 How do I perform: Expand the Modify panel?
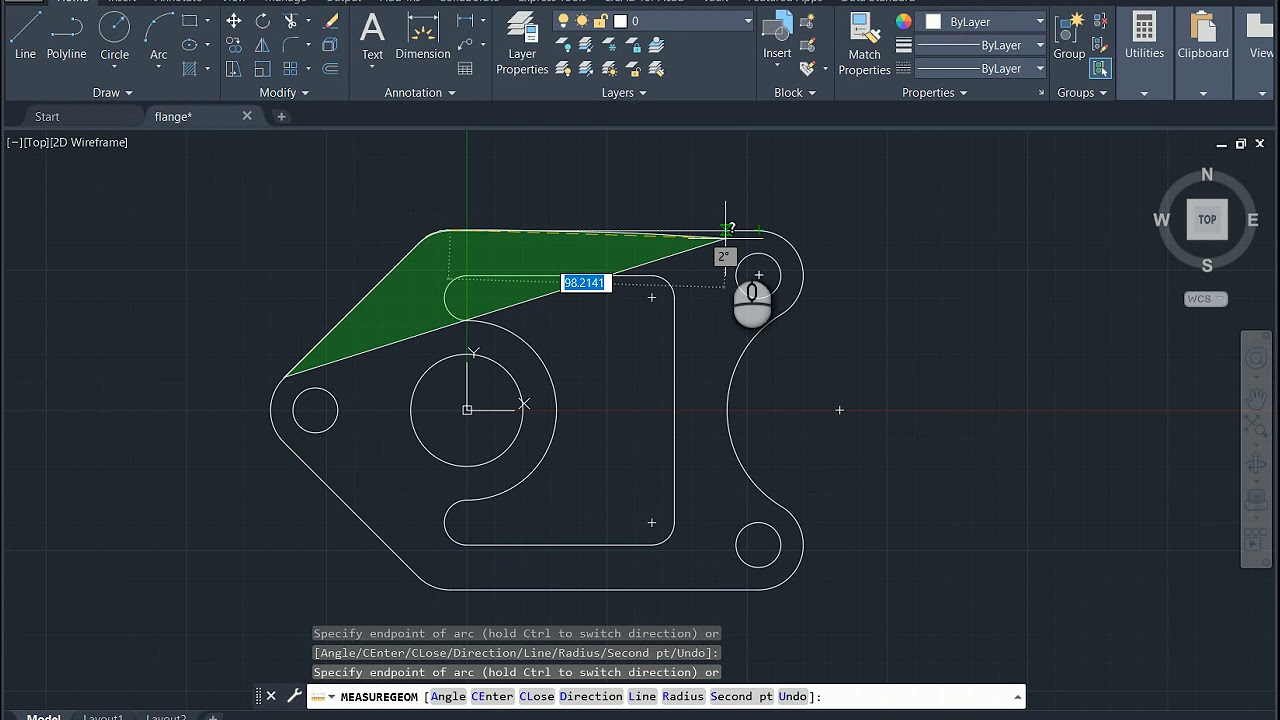point(285,92)
